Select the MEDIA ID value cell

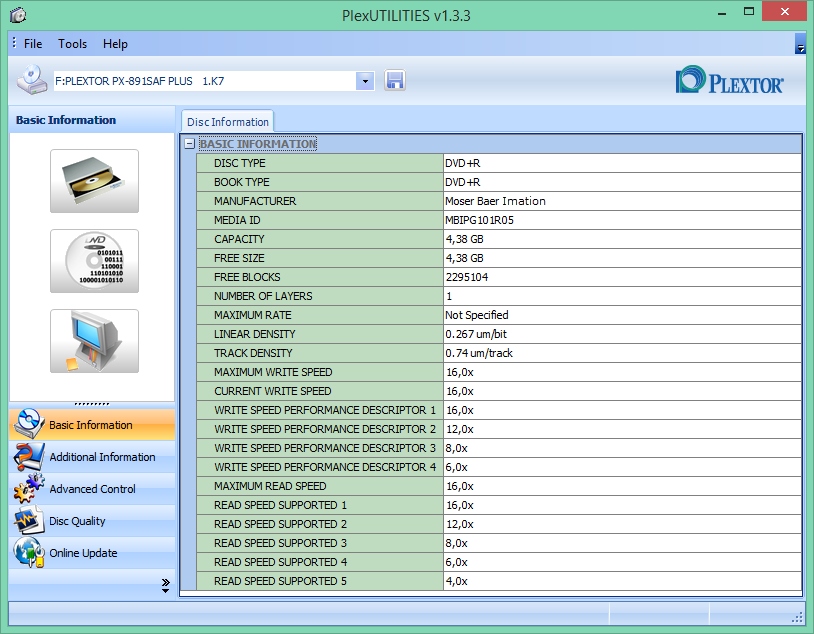621,220
